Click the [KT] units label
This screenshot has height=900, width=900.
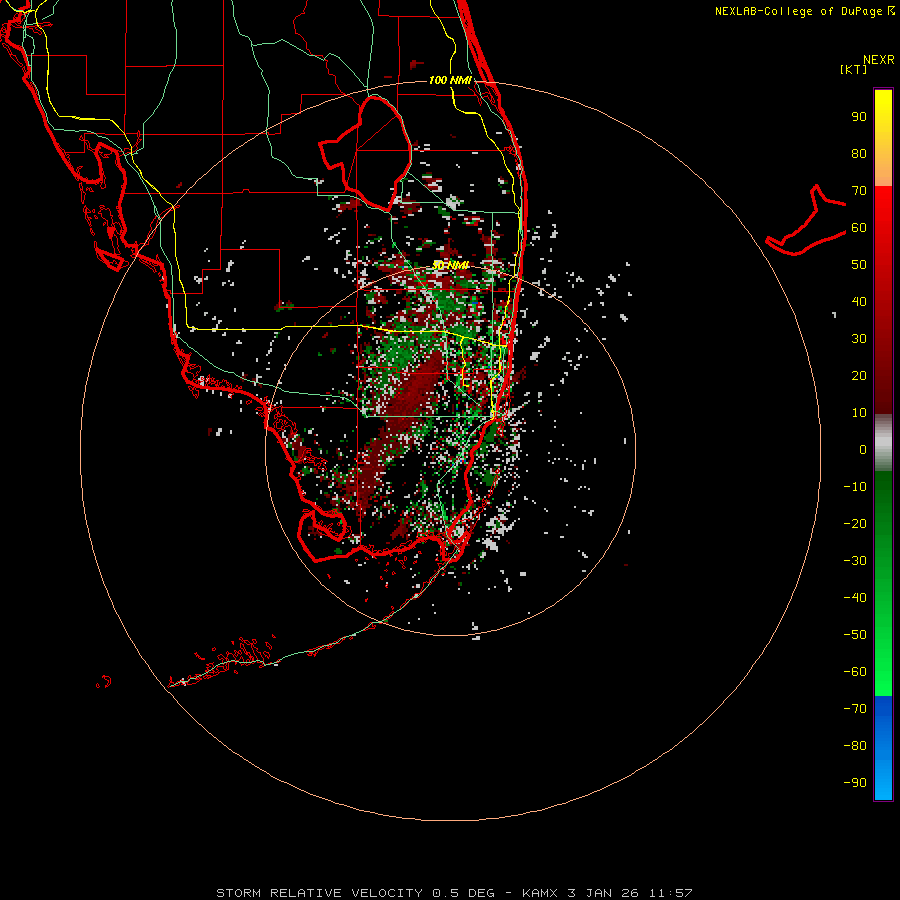(854, 69)
